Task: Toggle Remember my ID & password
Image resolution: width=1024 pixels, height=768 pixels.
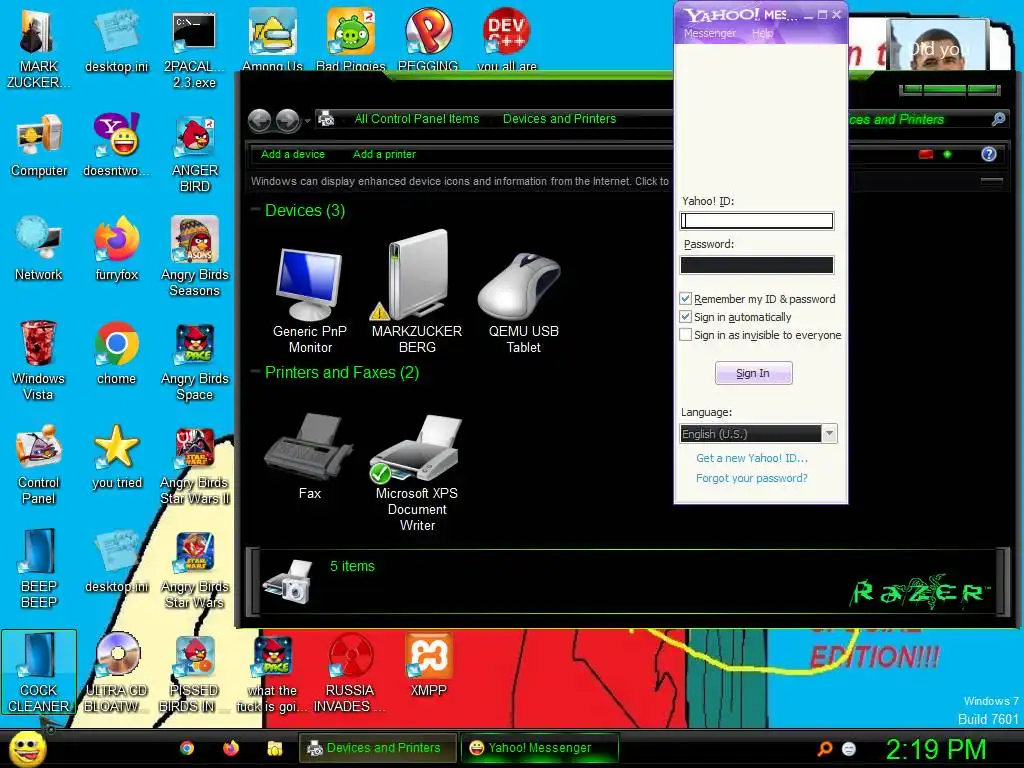Action: click(685, 298)
